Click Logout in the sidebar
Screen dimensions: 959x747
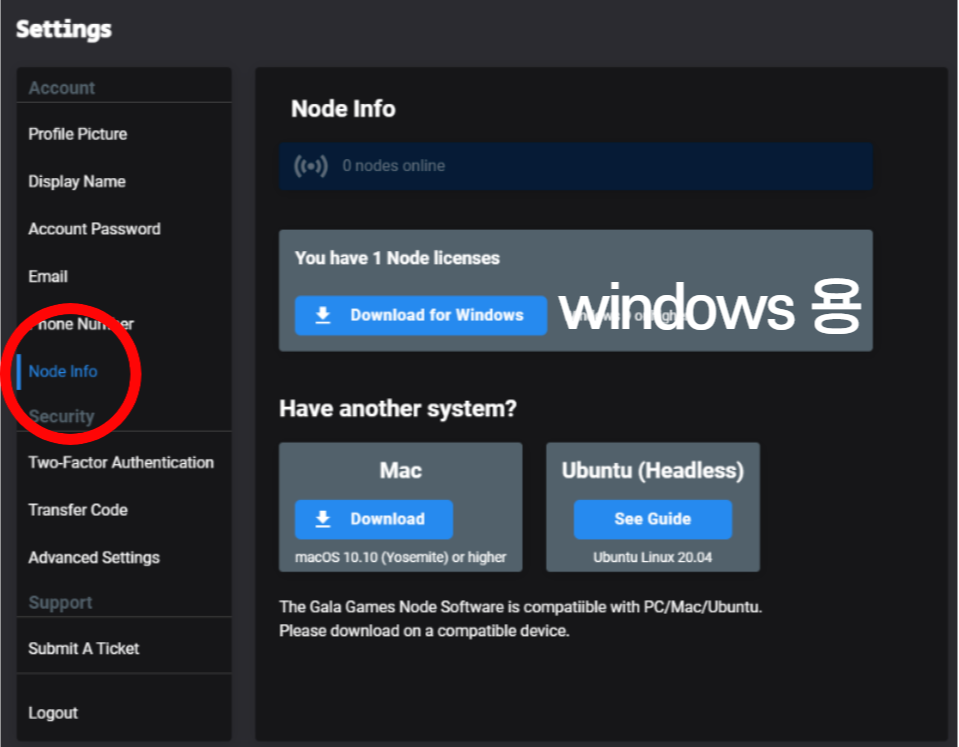click(x=53, y=713)
